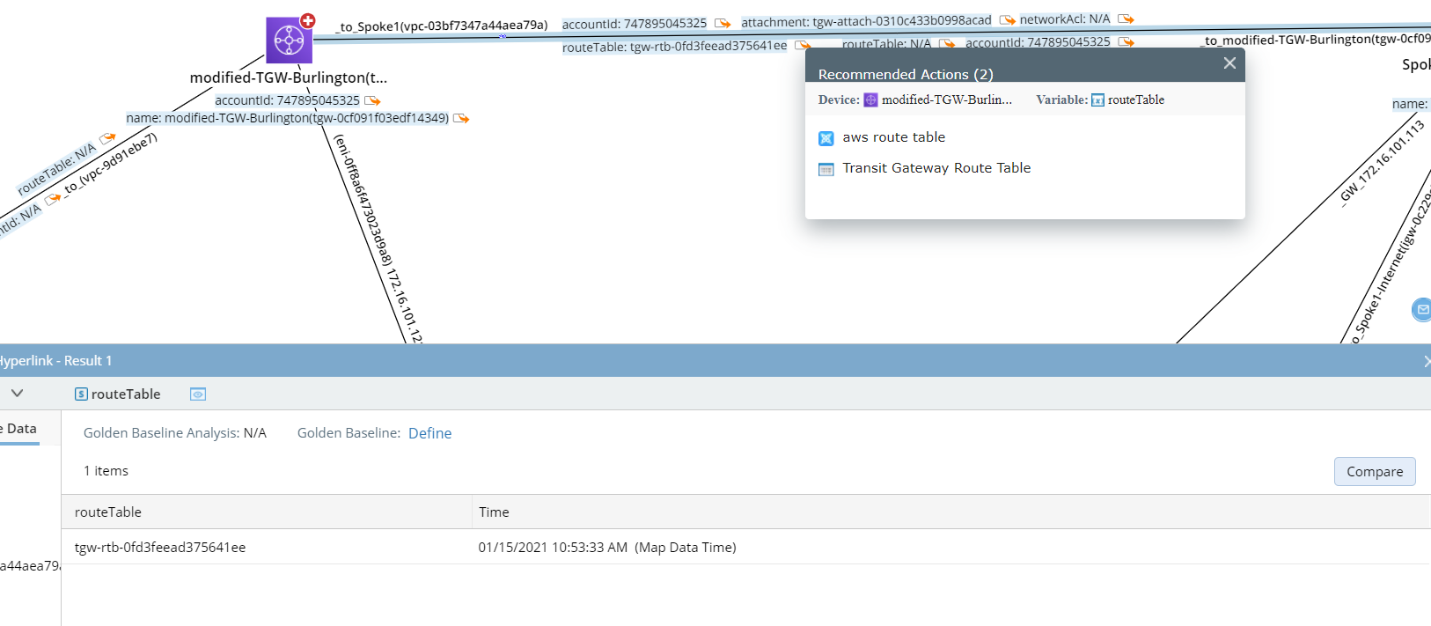Click the Transit Gateway Route Table action icon

[826, 169]
